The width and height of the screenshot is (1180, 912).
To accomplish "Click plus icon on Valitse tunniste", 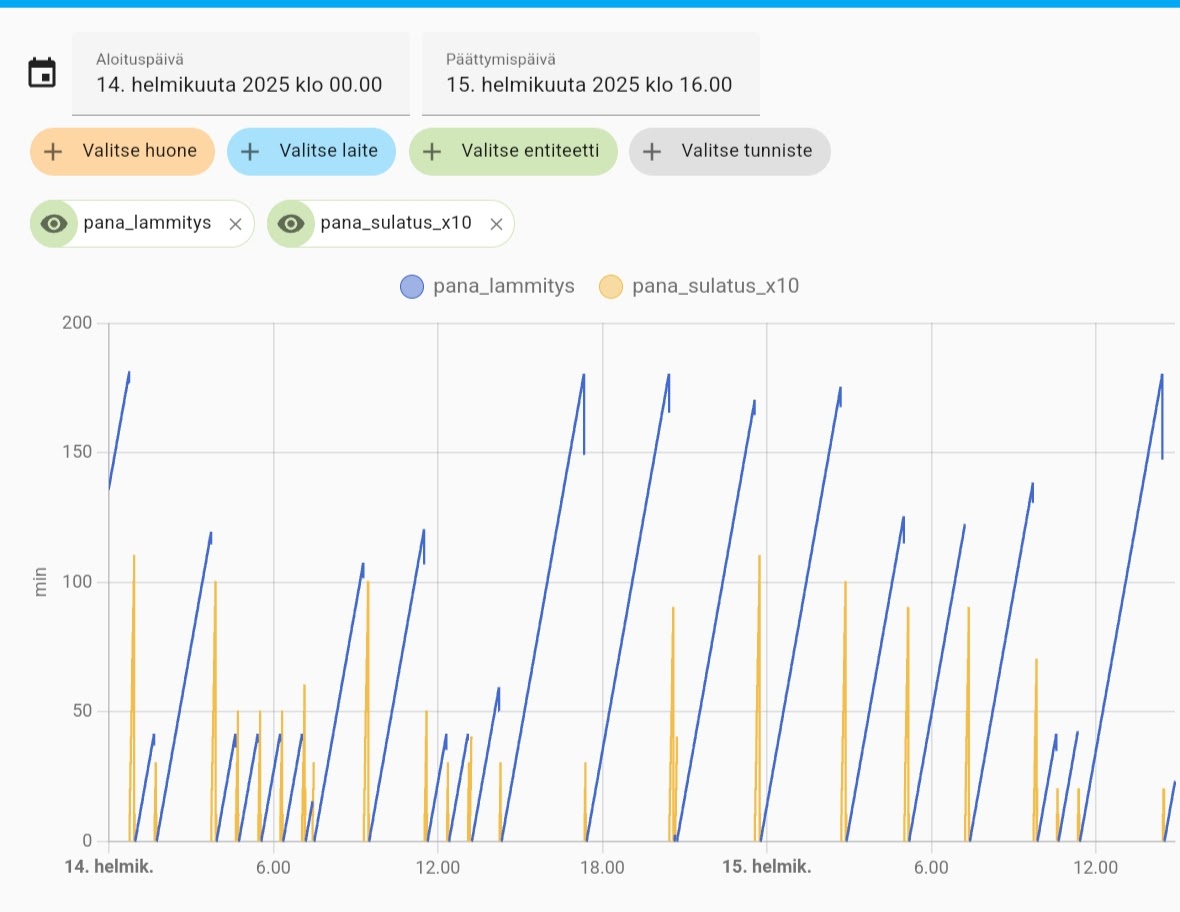I will 652,152.
